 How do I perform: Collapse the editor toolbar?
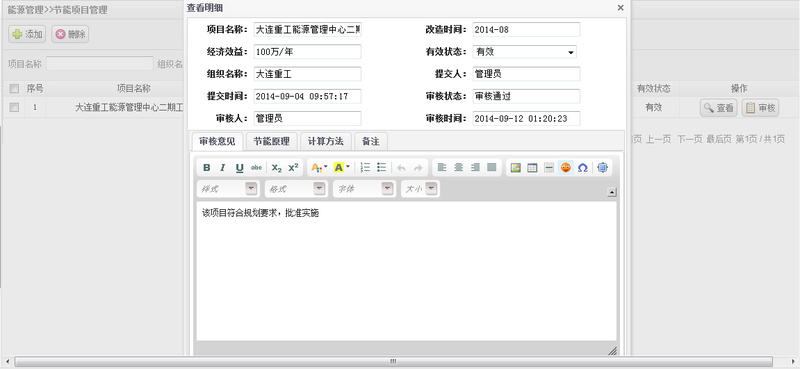point(612,192)
